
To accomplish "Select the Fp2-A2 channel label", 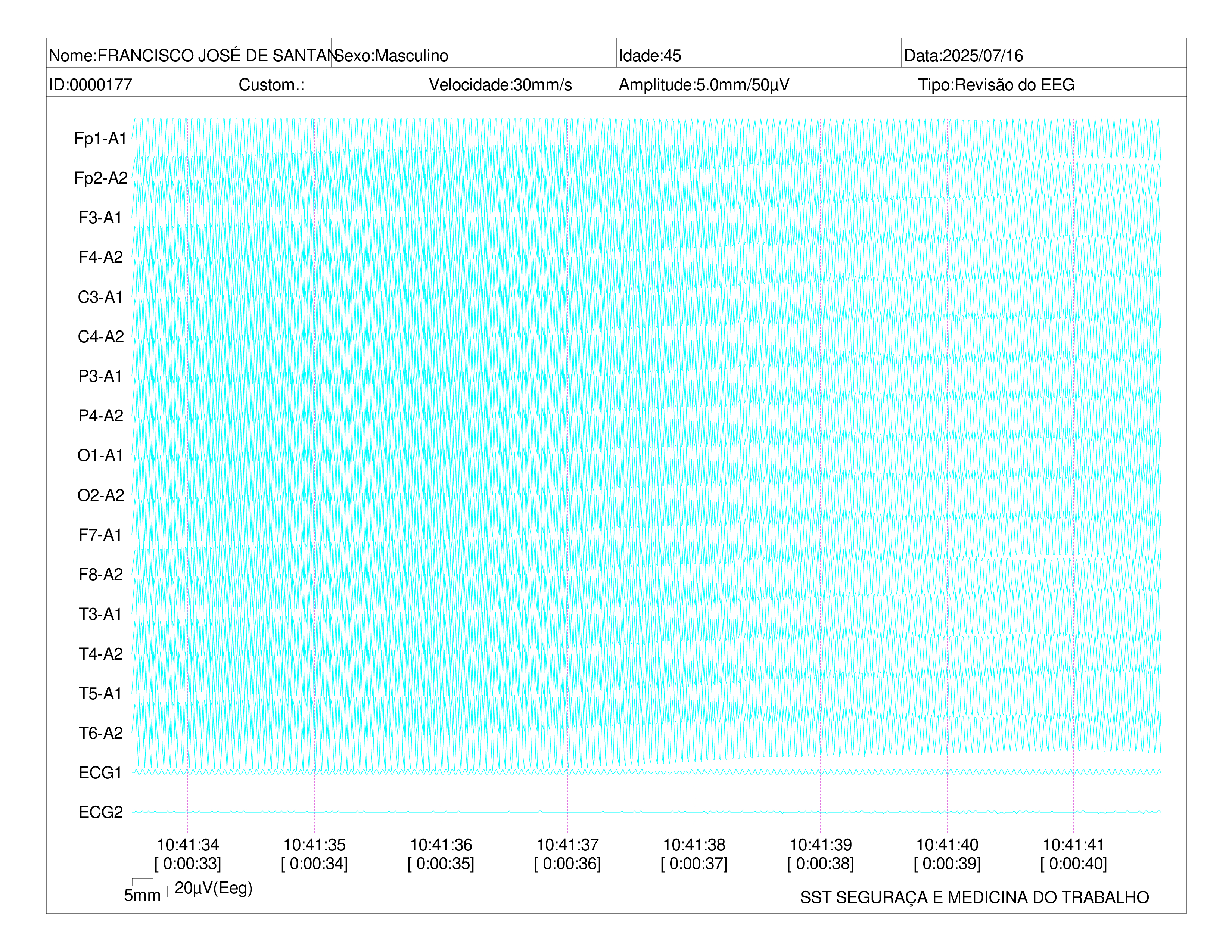I will 101,178.
